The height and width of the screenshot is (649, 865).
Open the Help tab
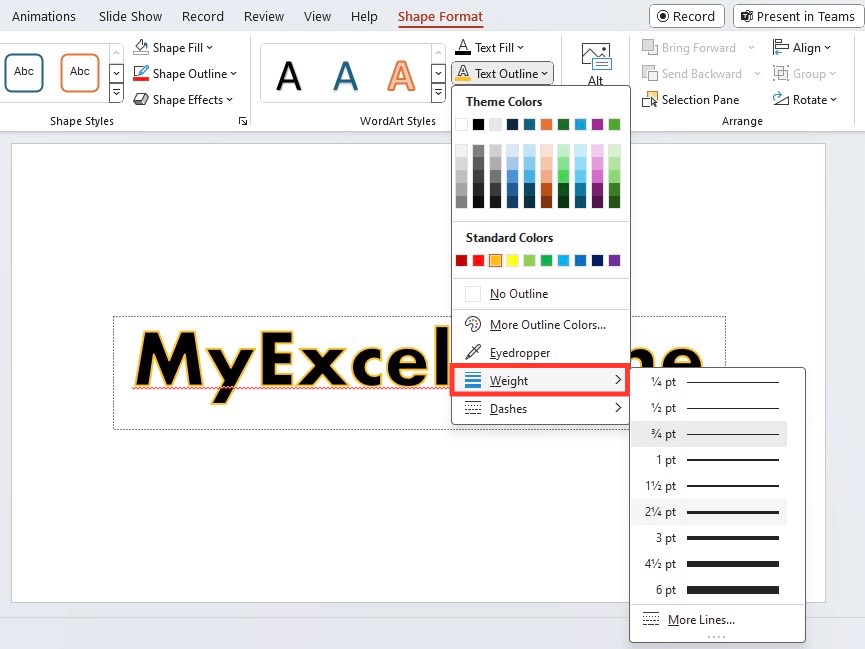pyautogui.click(x=364, y=17)
